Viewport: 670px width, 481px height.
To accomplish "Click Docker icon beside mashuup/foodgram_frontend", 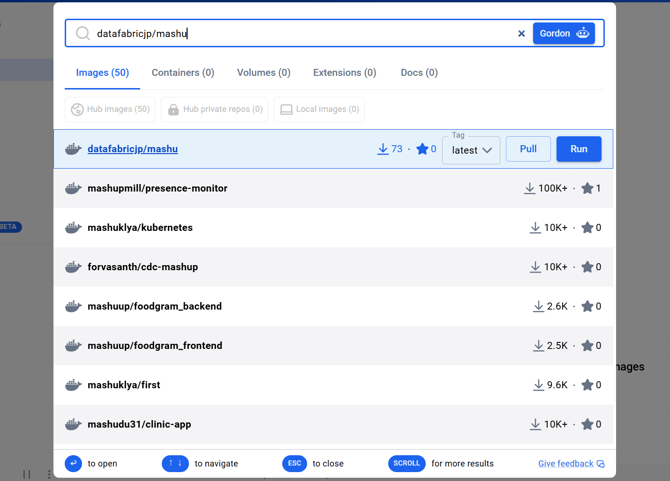I will coord(73,345).
